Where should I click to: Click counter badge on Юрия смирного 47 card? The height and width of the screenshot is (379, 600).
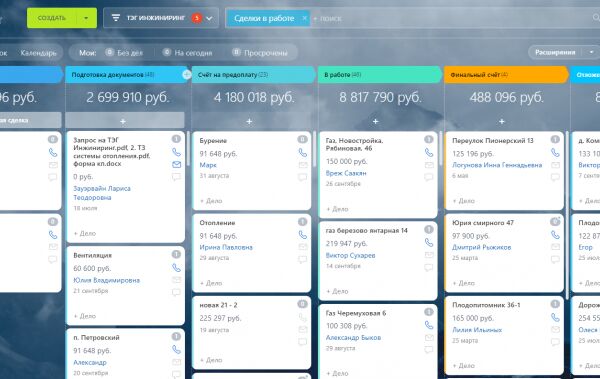(555, 222)
